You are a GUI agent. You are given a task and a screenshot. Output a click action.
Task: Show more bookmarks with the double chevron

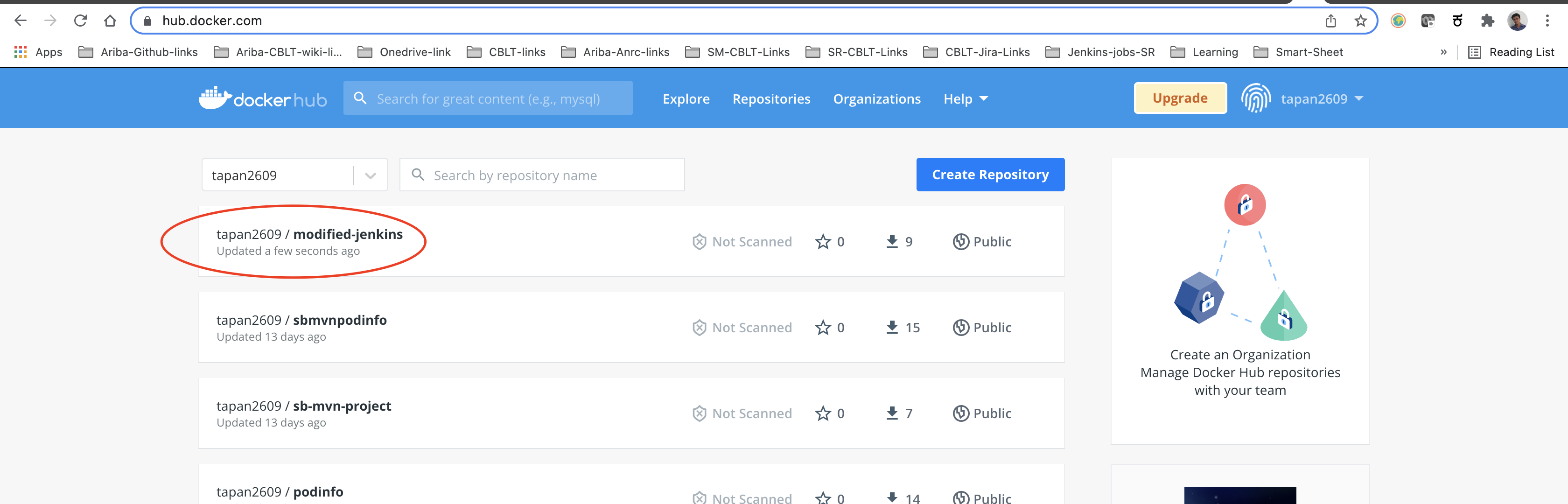tap(1443, 52)
